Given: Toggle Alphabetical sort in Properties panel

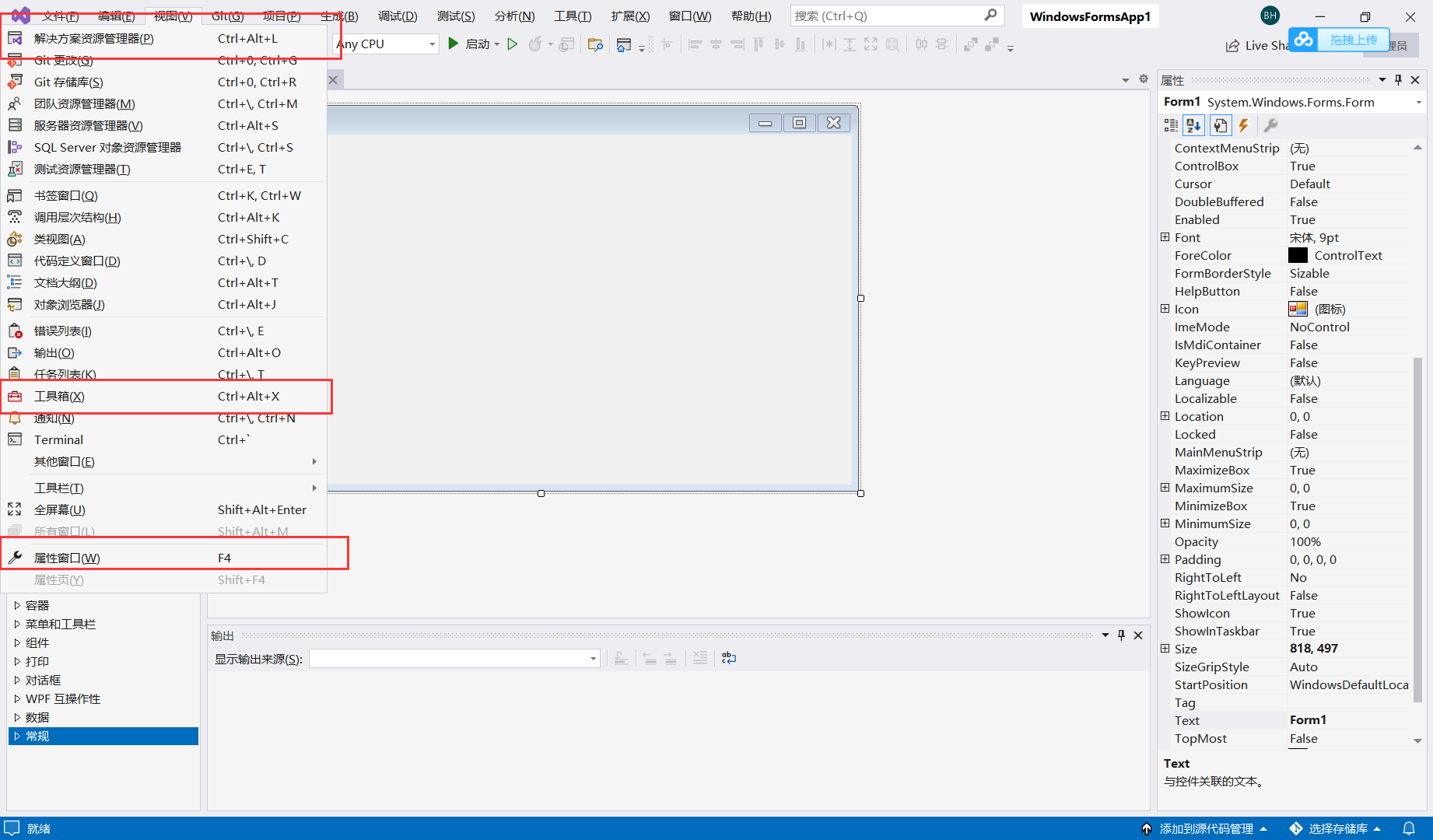Looking at the screenshot, I should (x=1194, y=125).
